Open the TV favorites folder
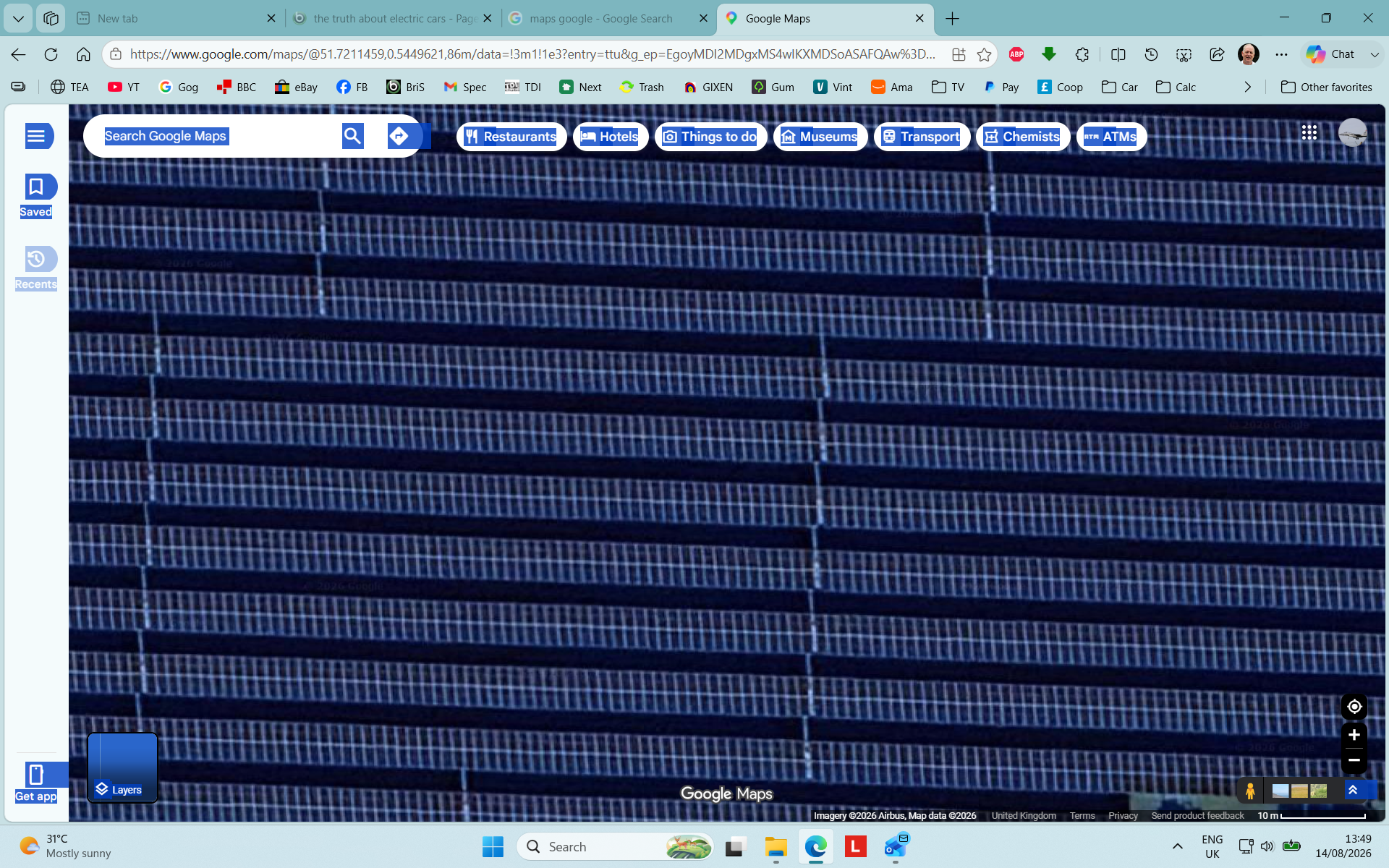Image resolution: width=1389 pixels, height=868 pixels. click(x=948, y=87)
